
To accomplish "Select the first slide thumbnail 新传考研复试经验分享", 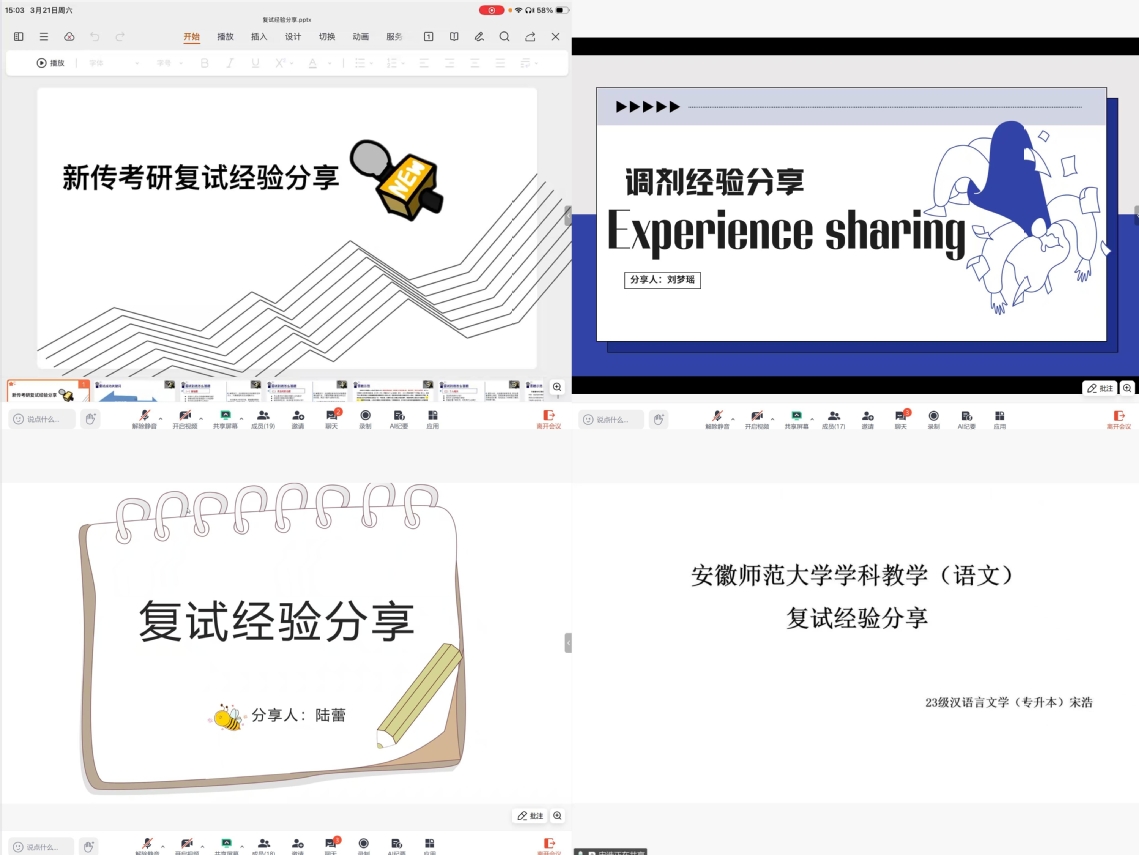I will click(x=47, y=391).
